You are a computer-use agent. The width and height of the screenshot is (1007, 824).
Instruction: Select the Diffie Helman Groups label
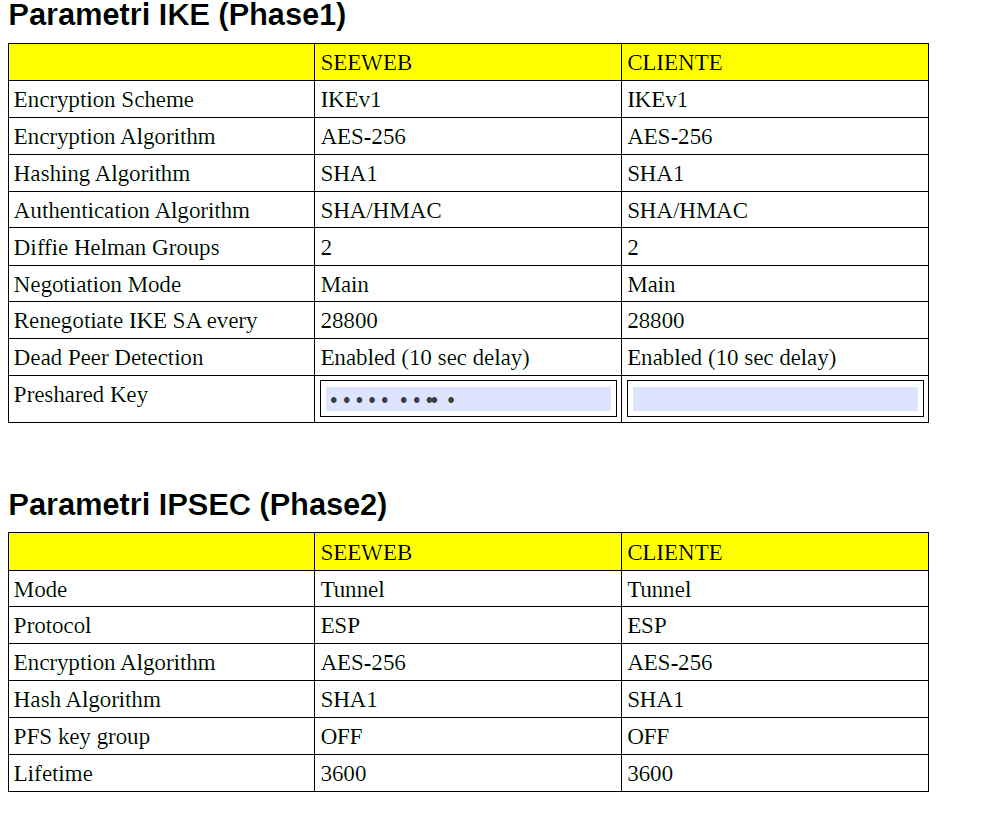117,248
